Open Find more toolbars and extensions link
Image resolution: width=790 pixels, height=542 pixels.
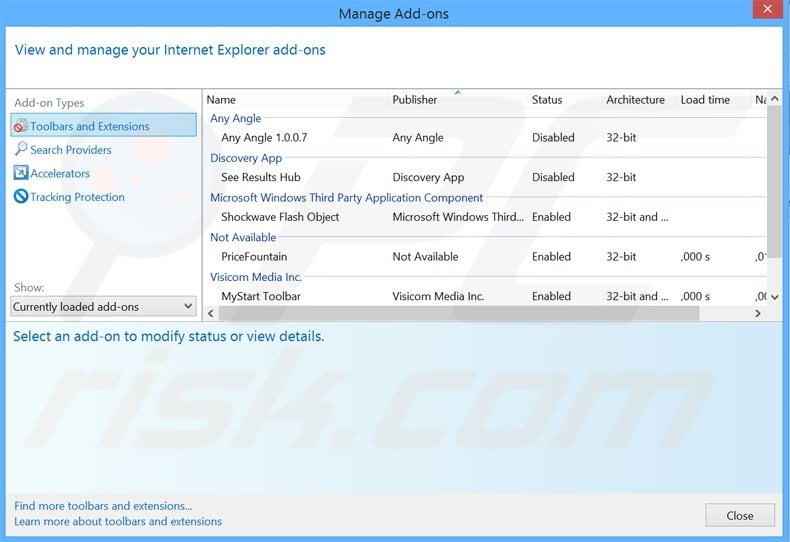(x=103, y=506)
